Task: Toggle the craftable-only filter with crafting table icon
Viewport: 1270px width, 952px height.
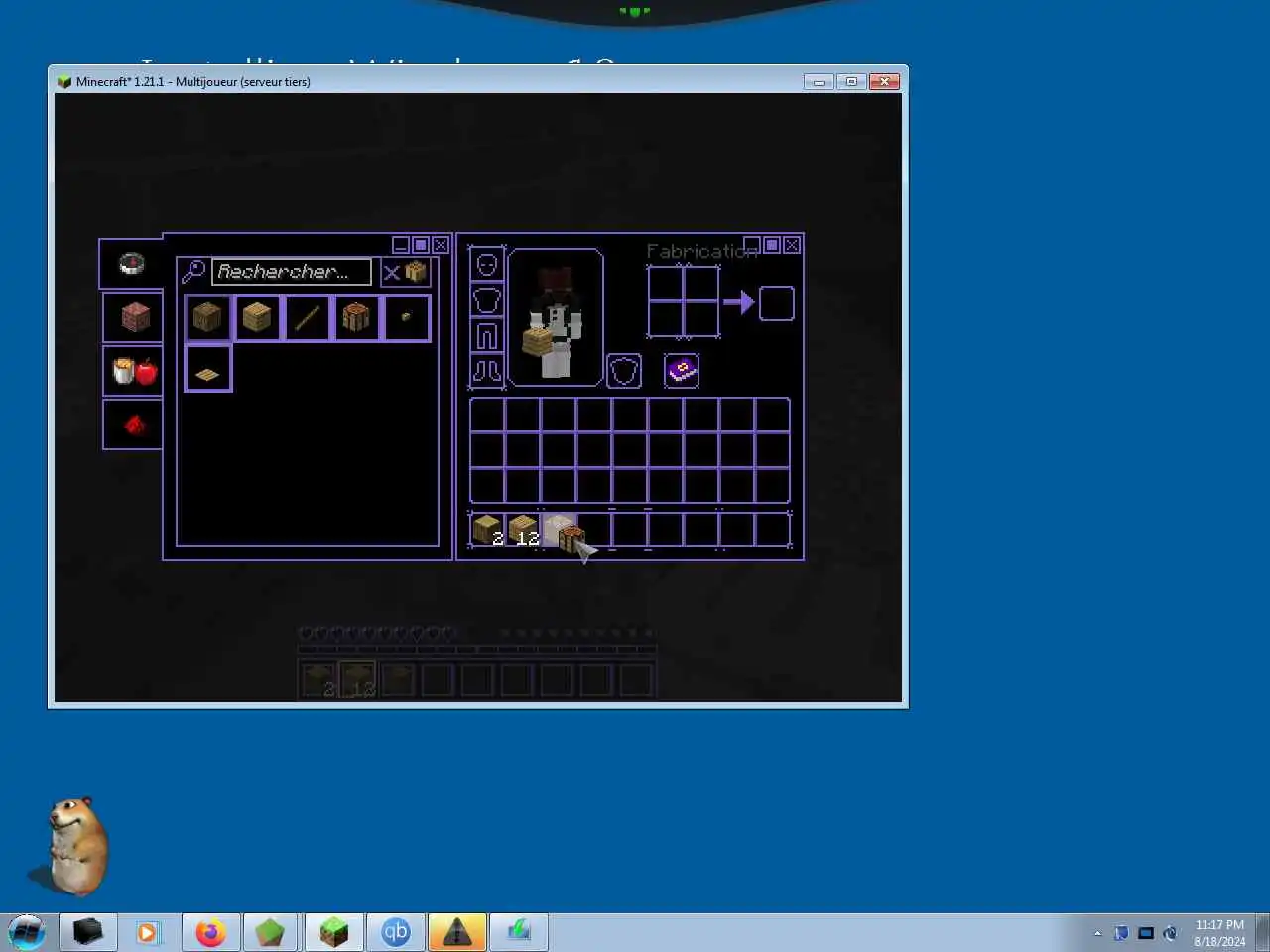Action: [x=406, y=272]
